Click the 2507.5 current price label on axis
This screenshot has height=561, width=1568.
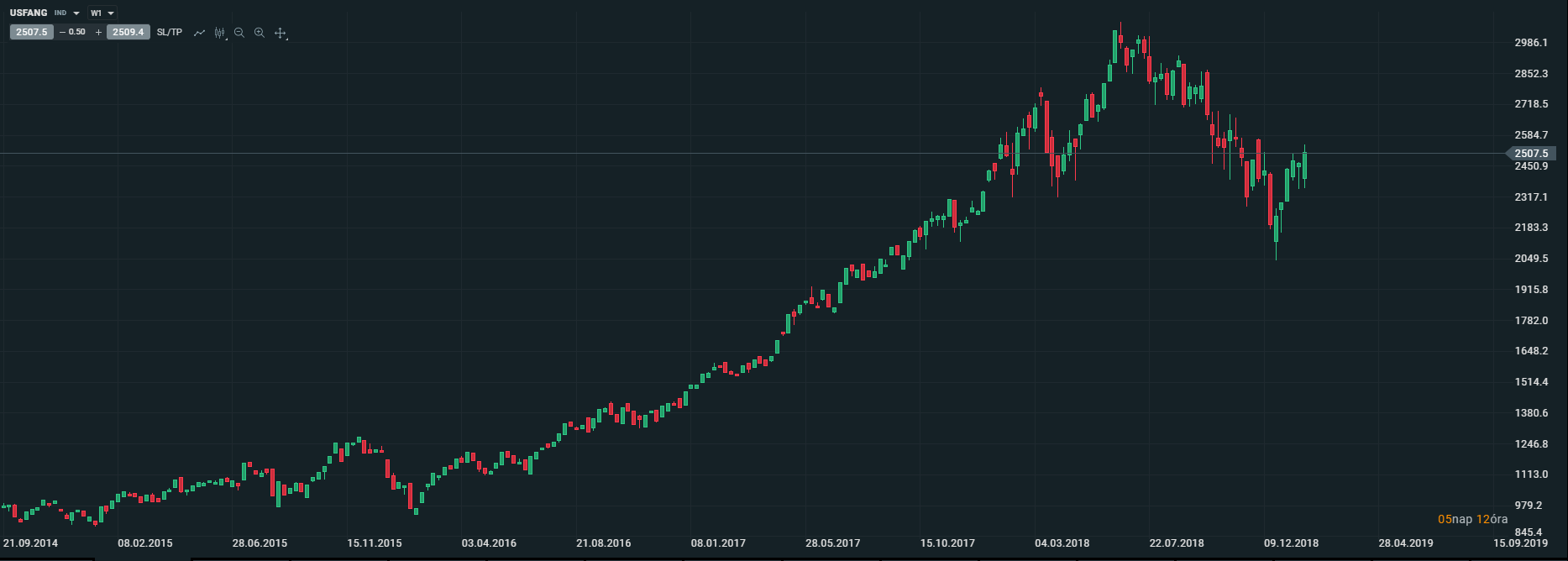point(1532,154)
